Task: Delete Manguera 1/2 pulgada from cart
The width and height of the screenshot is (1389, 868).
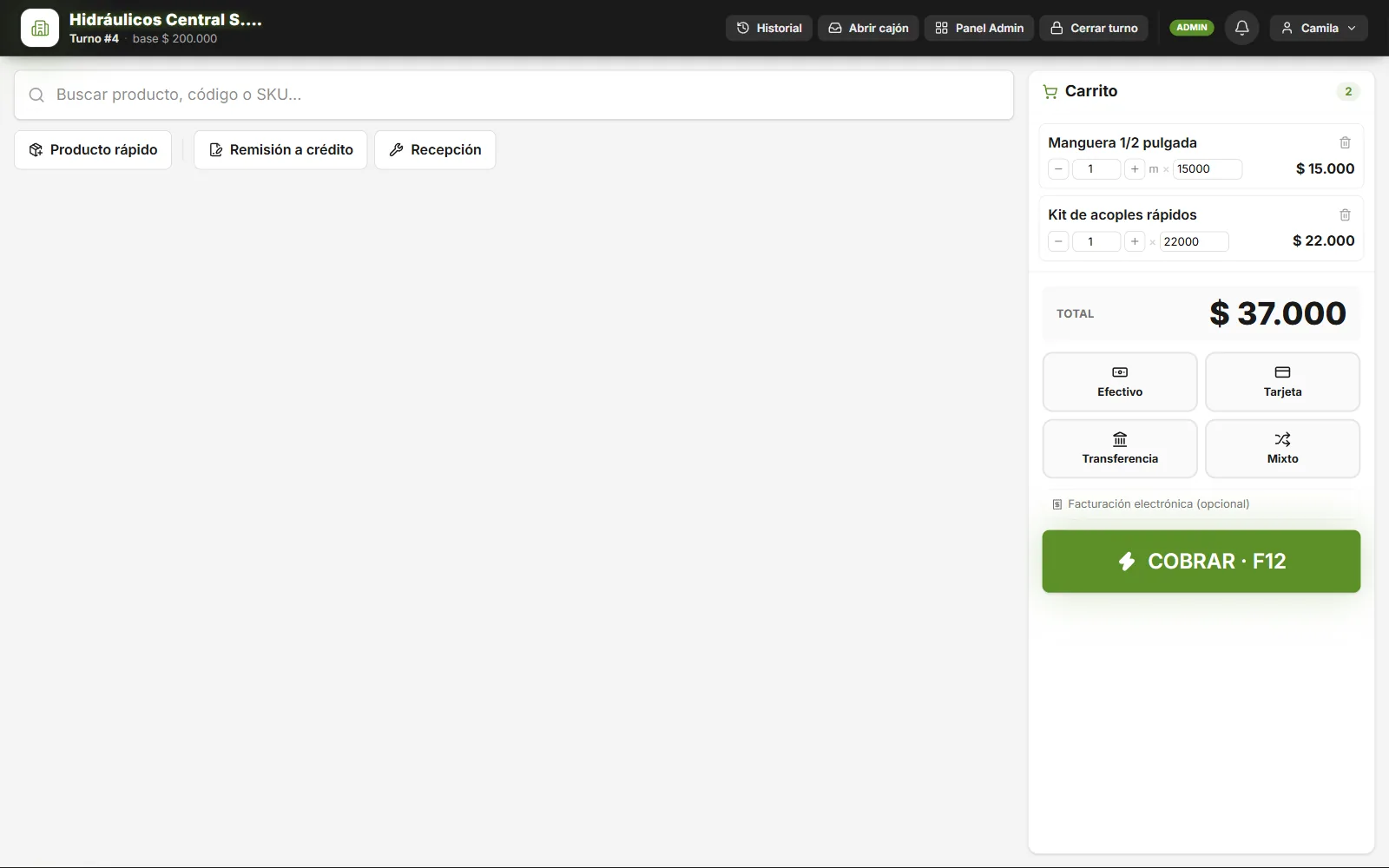Action: point(1345,142)
